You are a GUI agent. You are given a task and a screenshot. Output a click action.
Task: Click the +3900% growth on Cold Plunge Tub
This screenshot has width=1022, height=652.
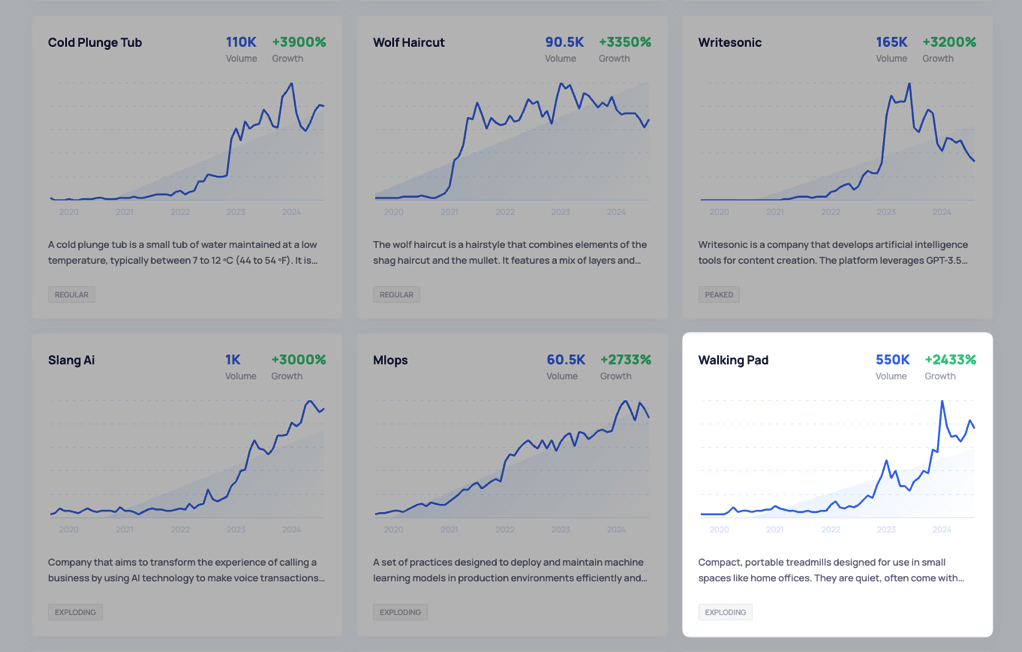click(299, 43)
